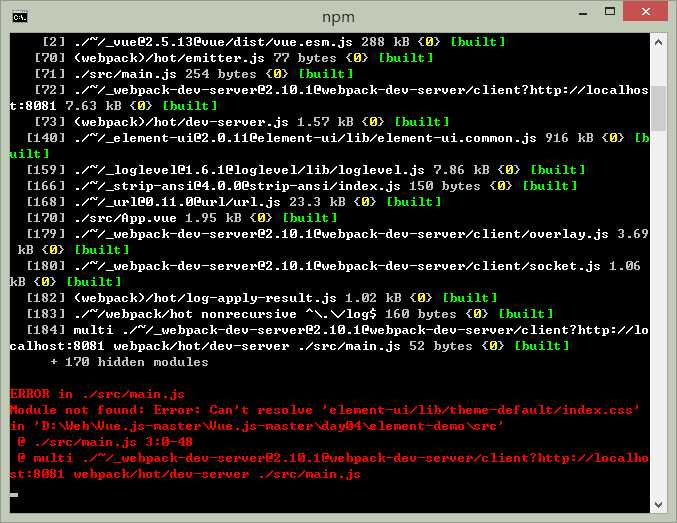Minimize the npm console window
Viewport: 677px width, 523px height.
[583, 13]
